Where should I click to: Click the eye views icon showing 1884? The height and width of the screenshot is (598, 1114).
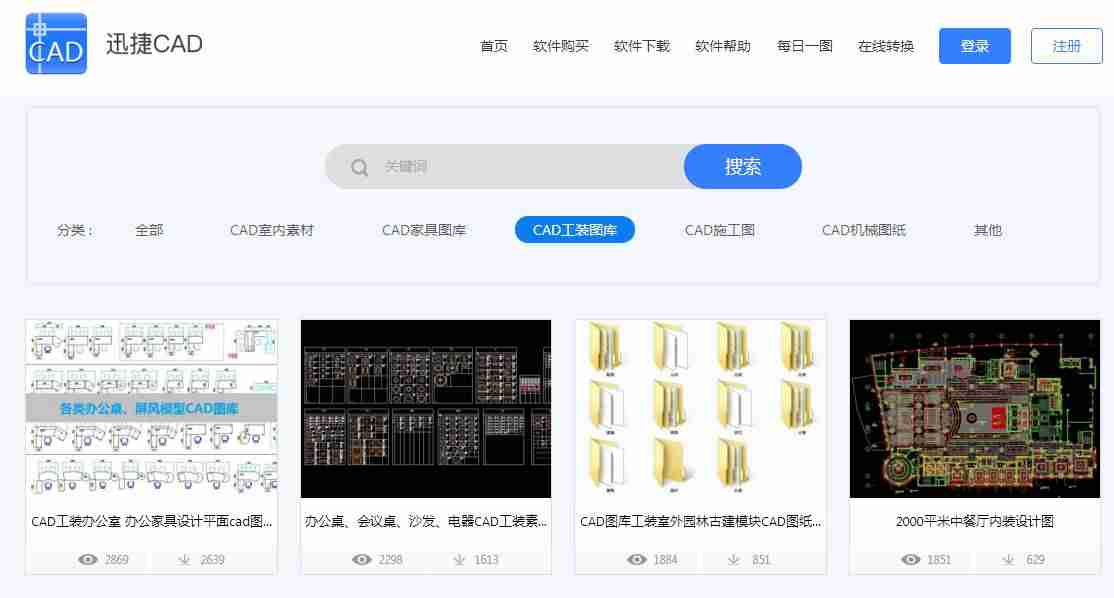coord(637,560)
